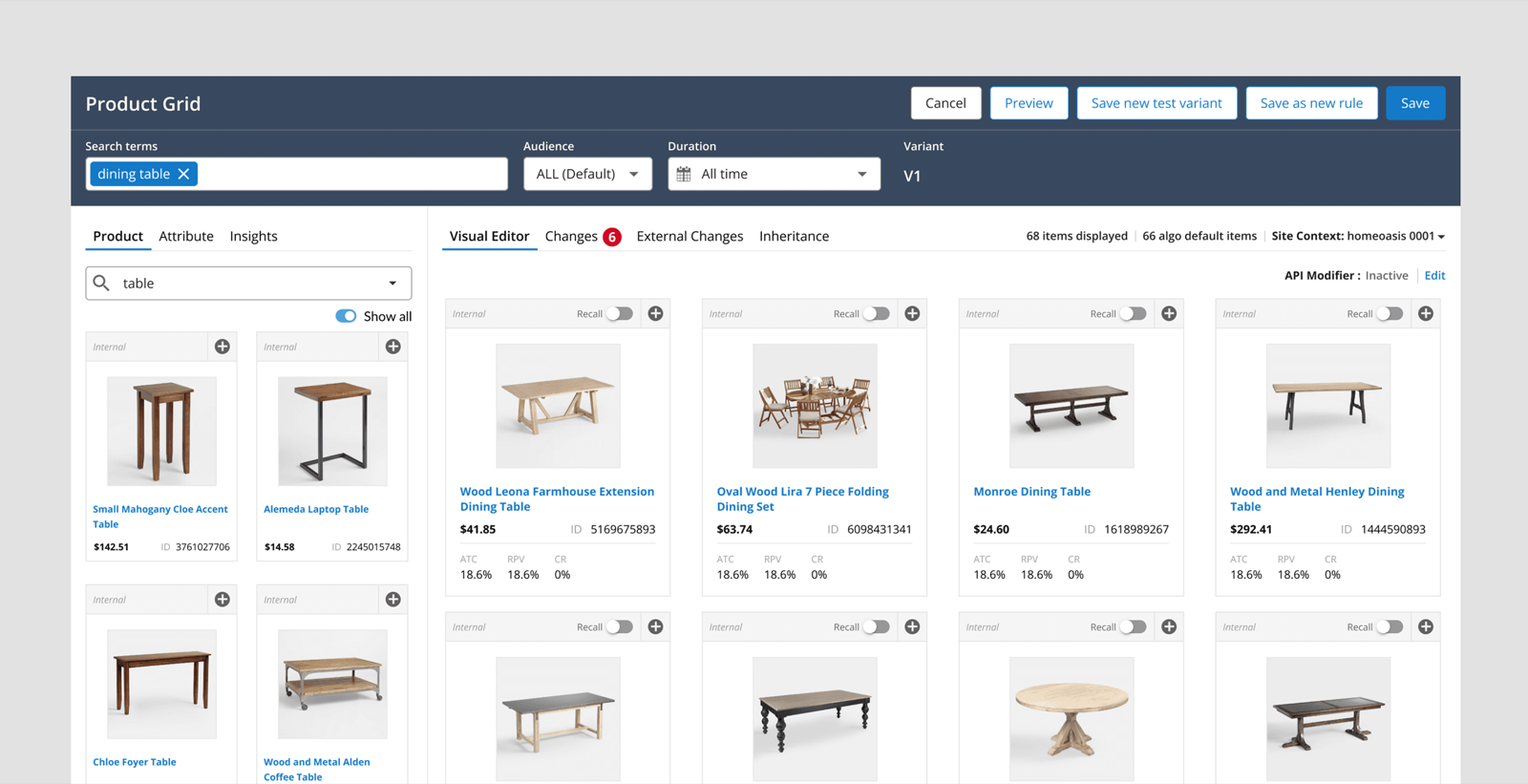Screen dimensions: 1528x784
Task: Open Oval Wood Lira 7 Piece Folding link
Action: coord(802,499)
